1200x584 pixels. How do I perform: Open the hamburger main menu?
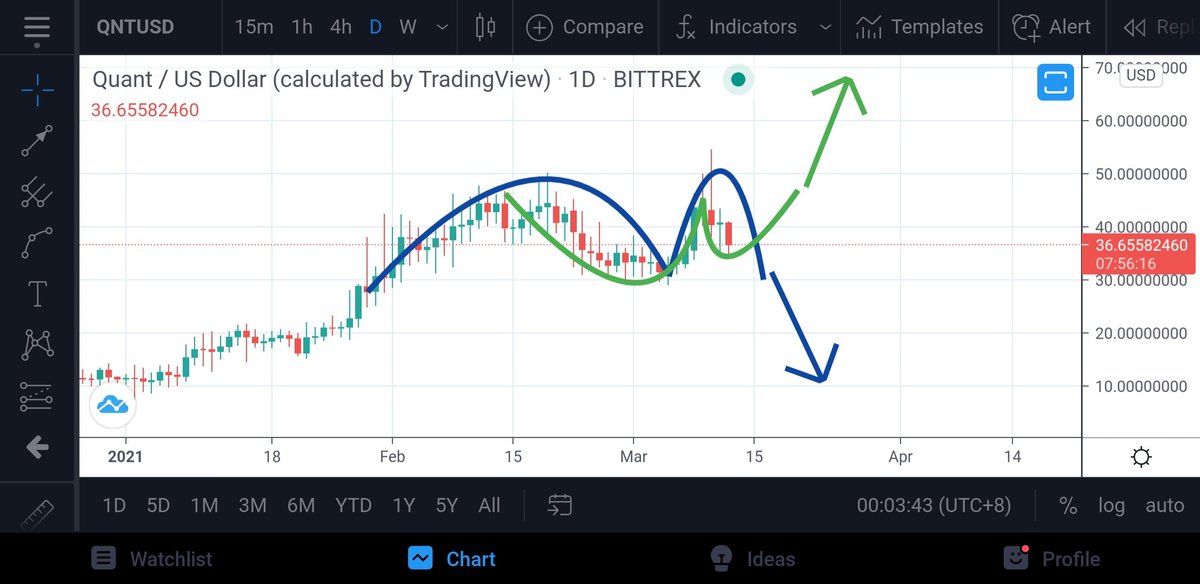36,28
